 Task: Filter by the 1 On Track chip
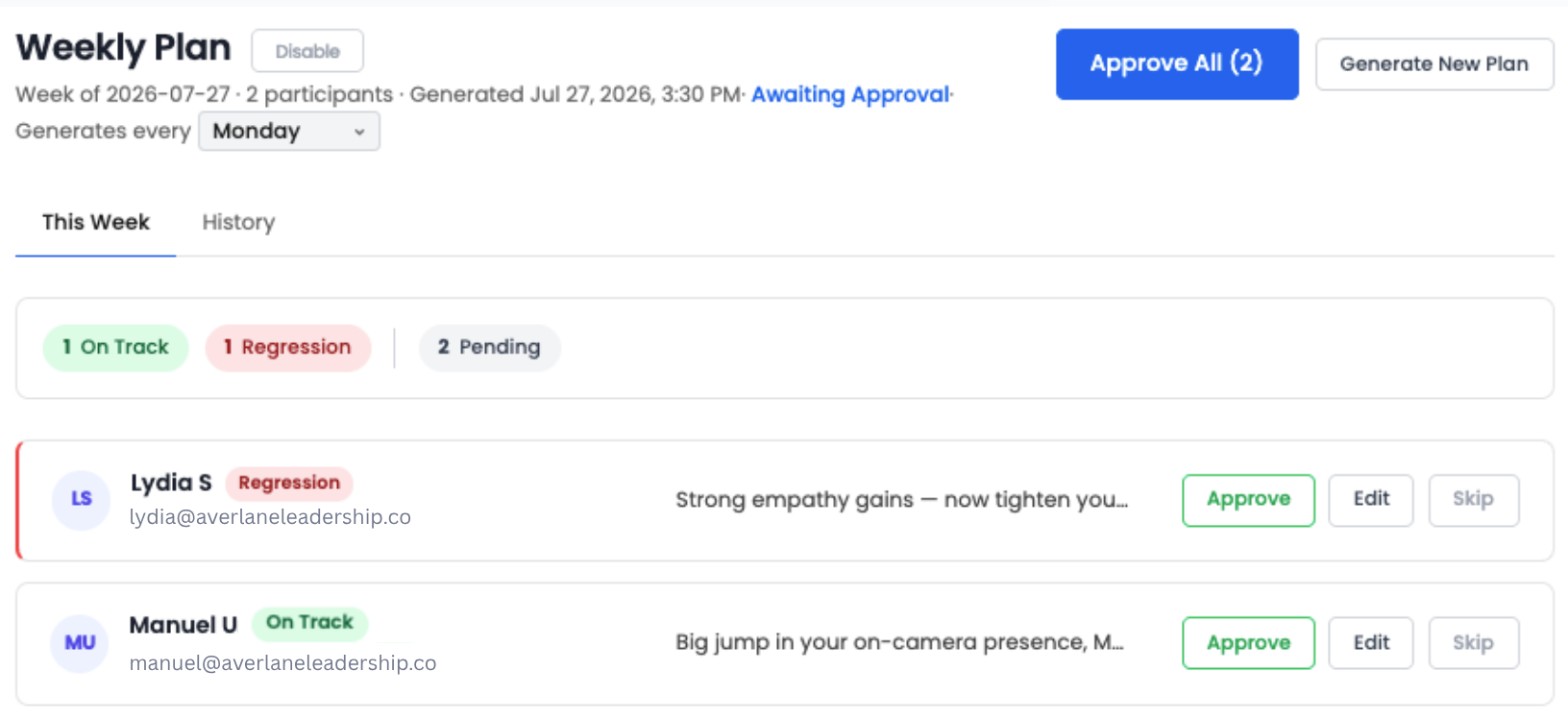pos(115,347)
